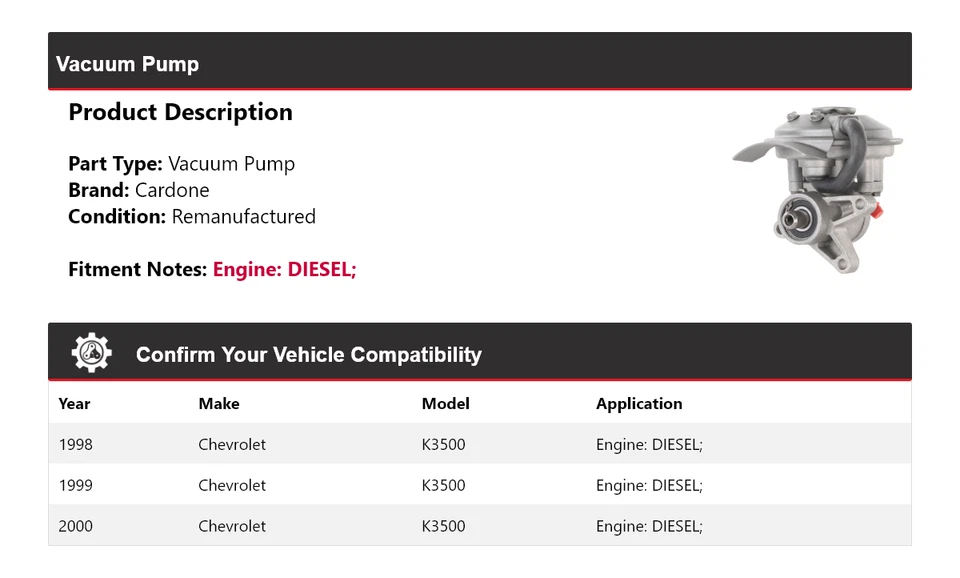Image resolution: width=960 pixels, height=578 pixels.
Task: Click the Application column header
Action: [x=639, y=404]
